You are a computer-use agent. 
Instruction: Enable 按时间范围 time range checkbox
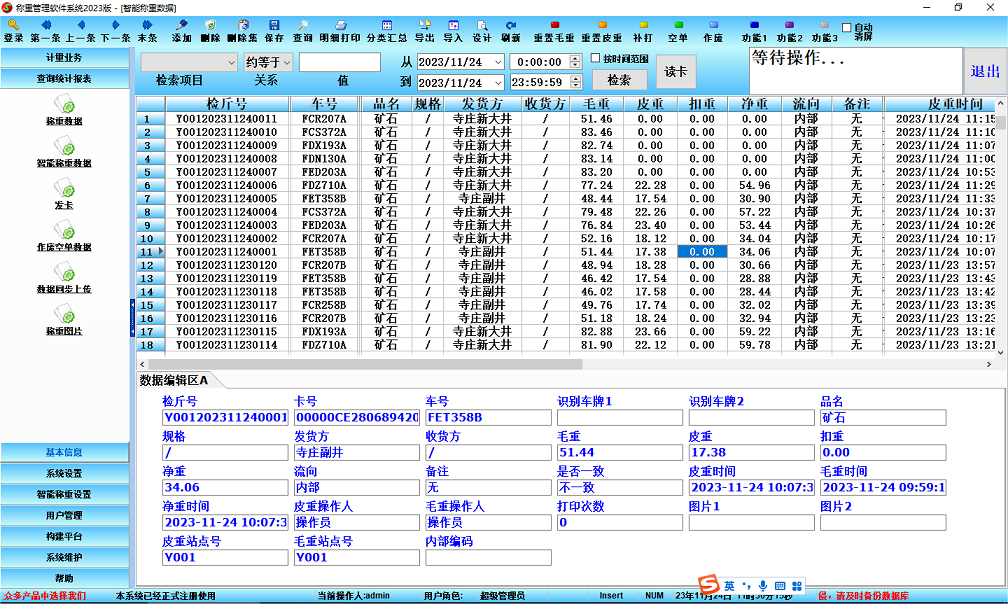[595, 58]
